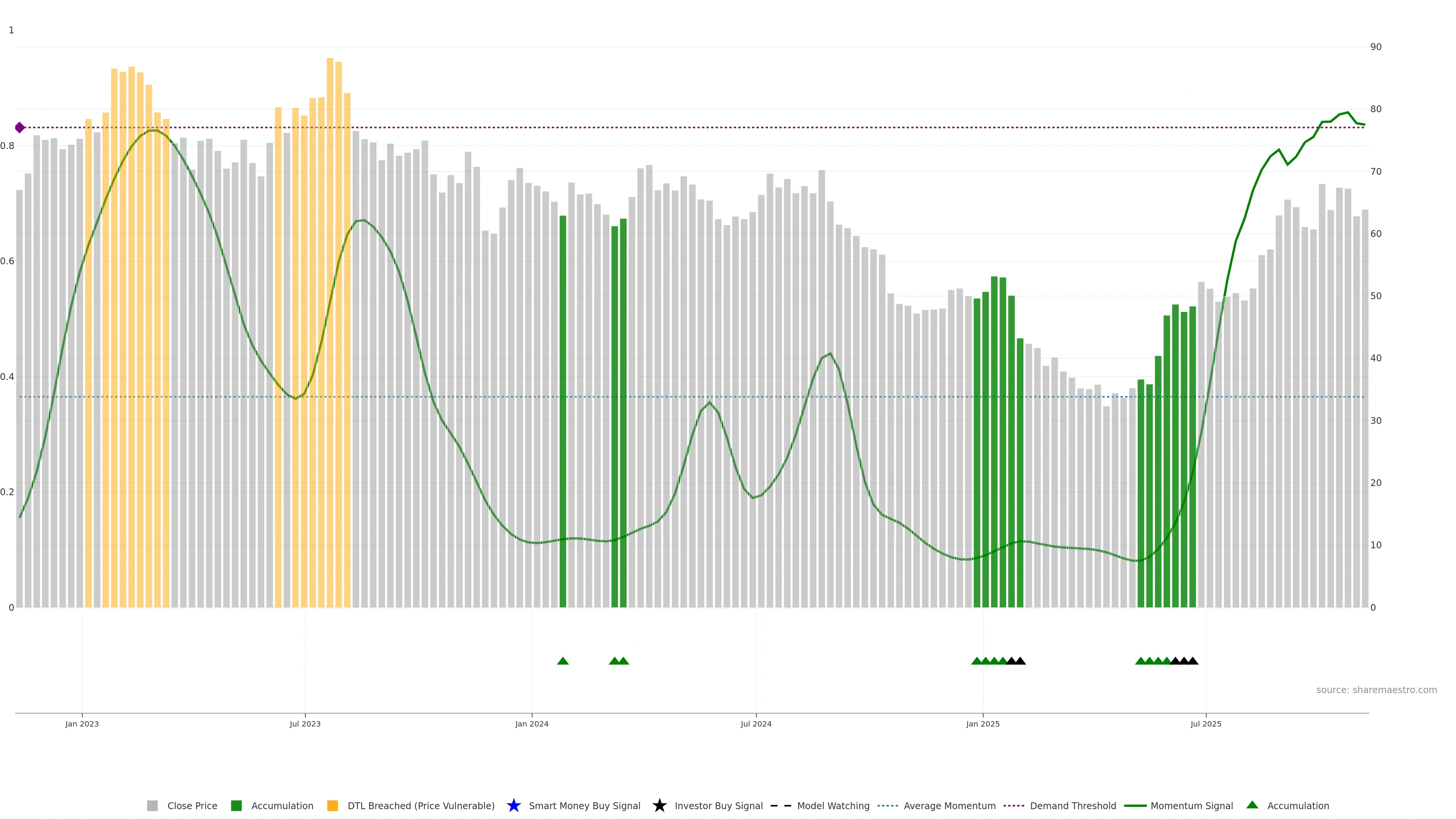Click the Jan 2025 x-axis label
Image resolution: width=1456 pixels, height=819 pixels.
(982, 723)
